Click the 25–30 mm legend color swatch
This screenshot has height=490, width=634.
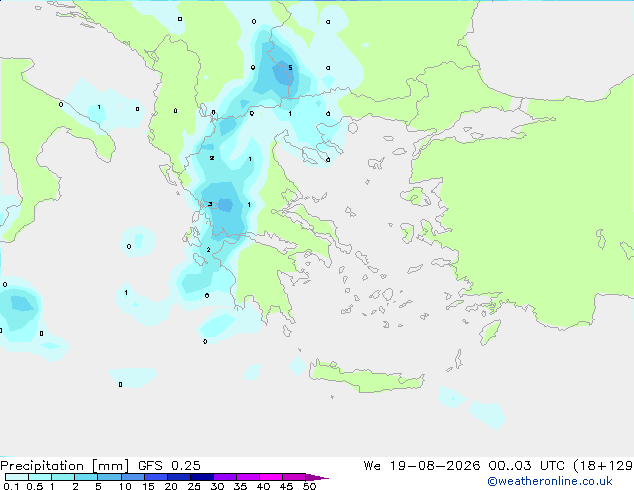(201, 477)
